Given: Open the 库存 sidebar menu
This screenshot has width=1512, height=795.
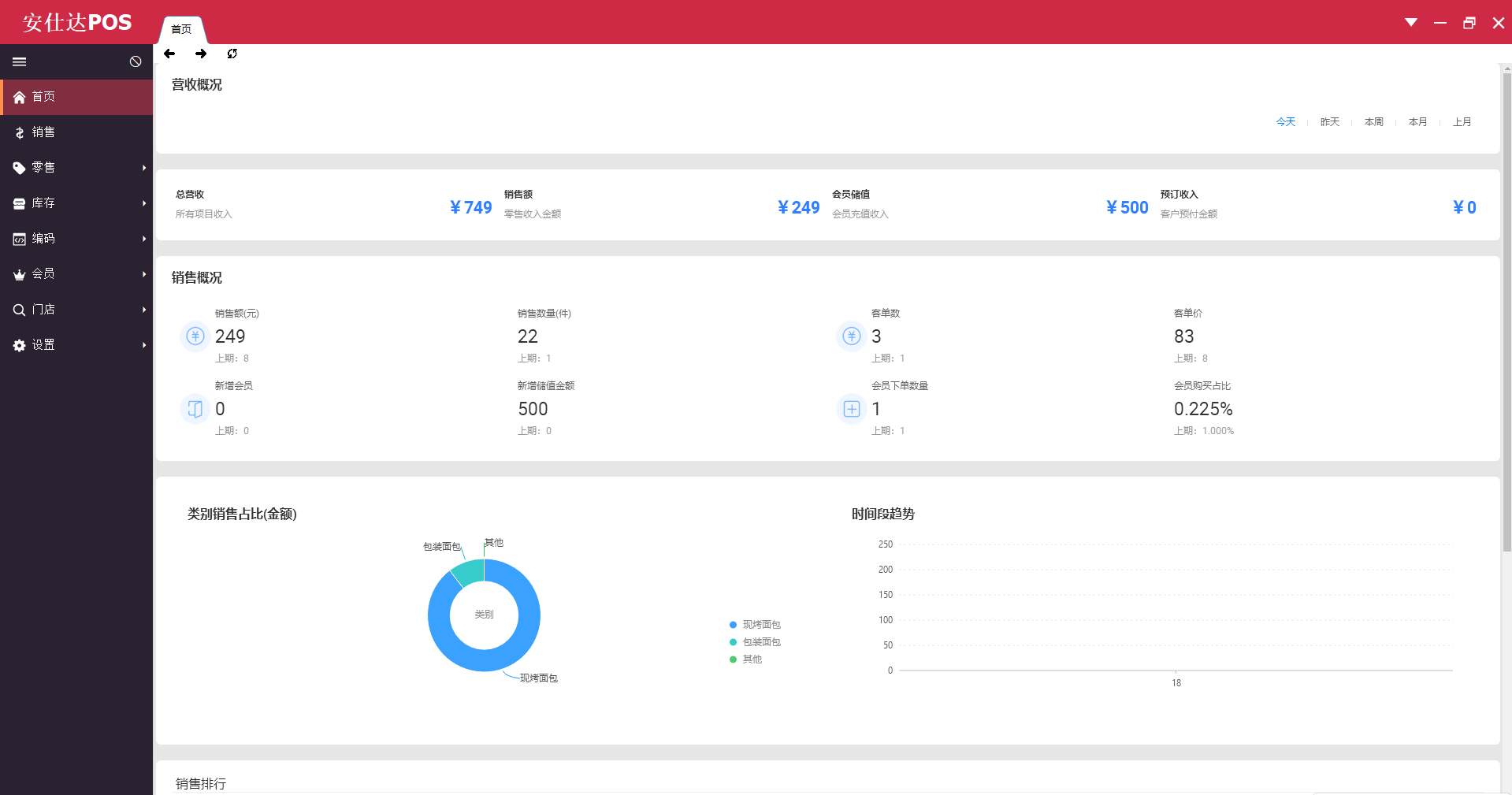Looking at the screenshot, I should coord(76,203).
